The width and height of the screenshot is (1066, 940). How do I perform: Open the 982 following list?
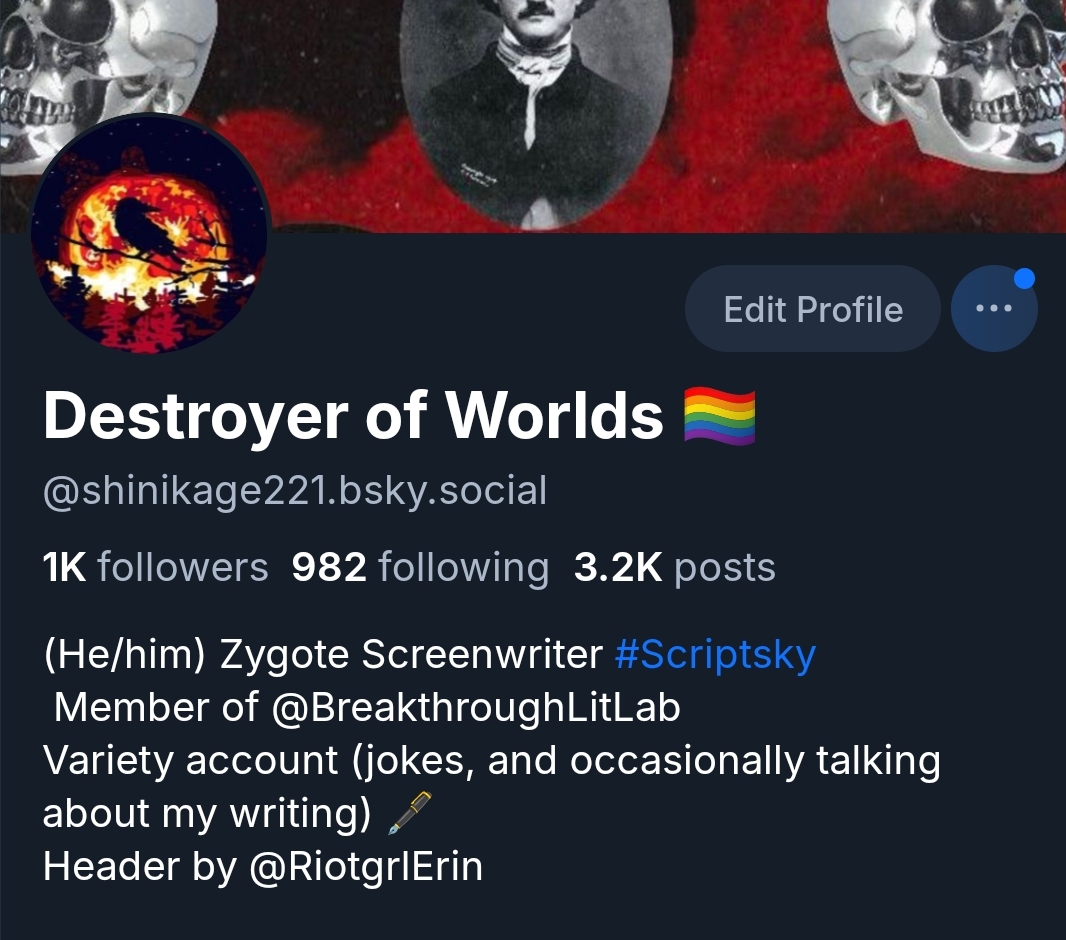coord(420,567)
